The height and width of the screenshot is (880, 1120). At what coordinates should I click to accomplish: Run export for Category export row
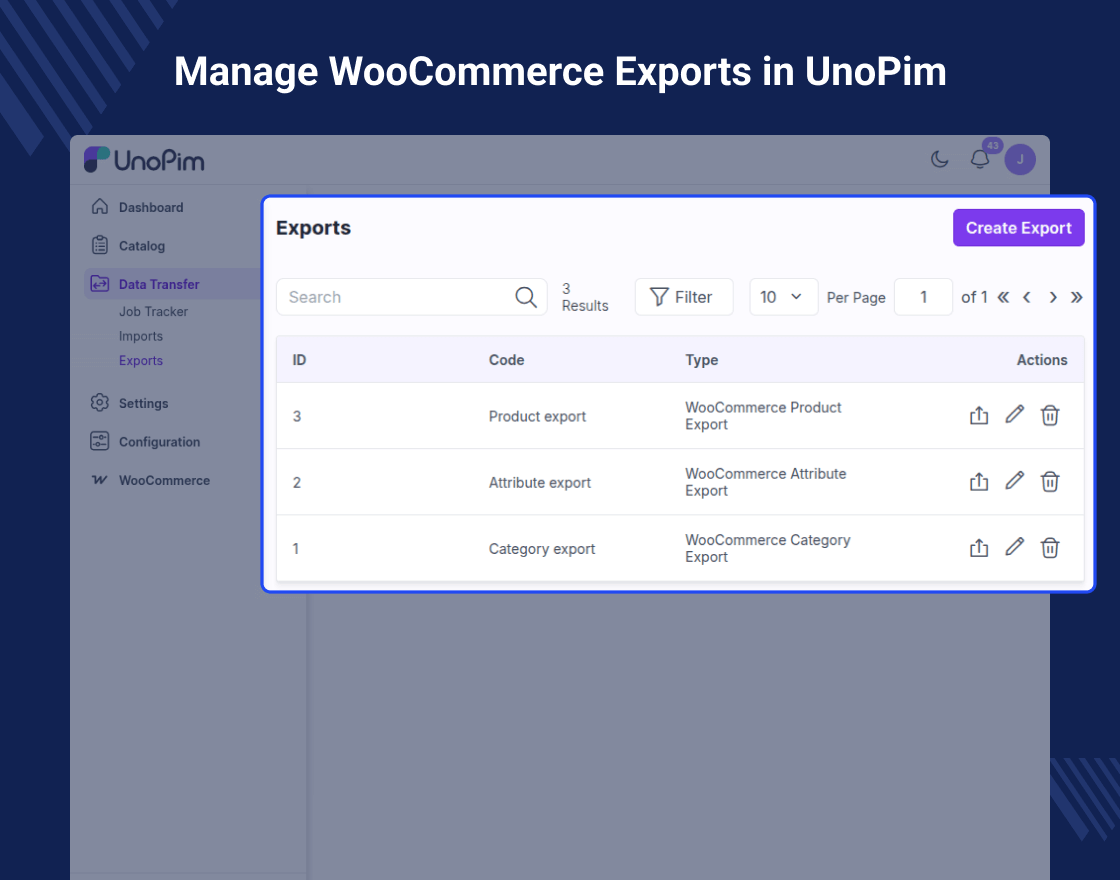tap(979, 548)
